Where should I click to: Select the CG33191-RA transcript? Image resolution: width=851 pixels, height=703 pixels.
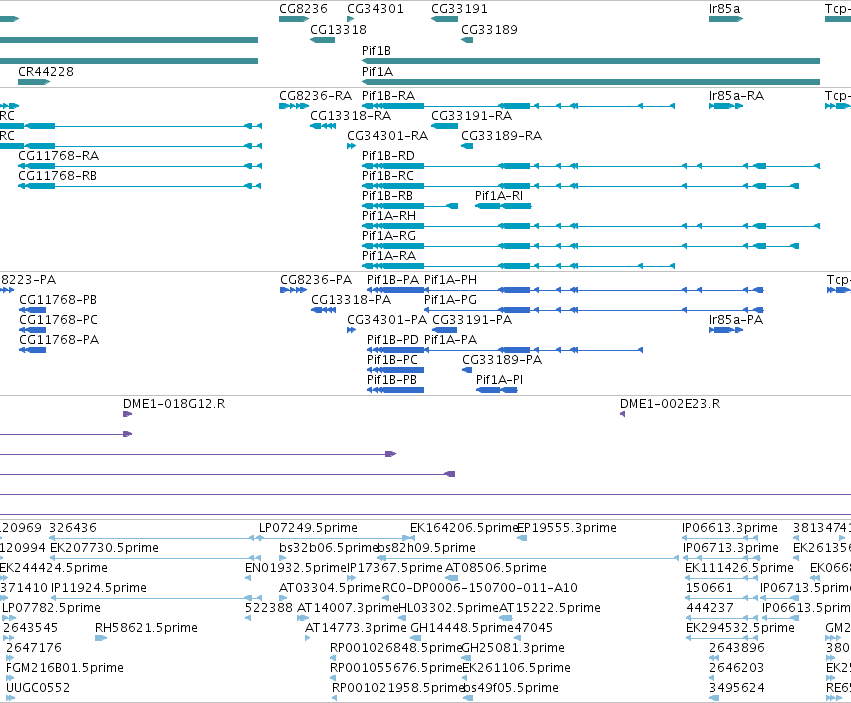point(444,126)
